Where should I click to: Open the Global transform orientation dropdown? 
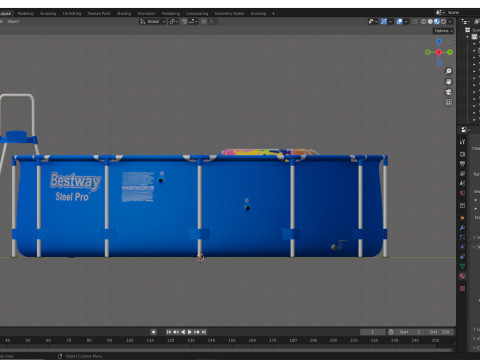[153, 21]
